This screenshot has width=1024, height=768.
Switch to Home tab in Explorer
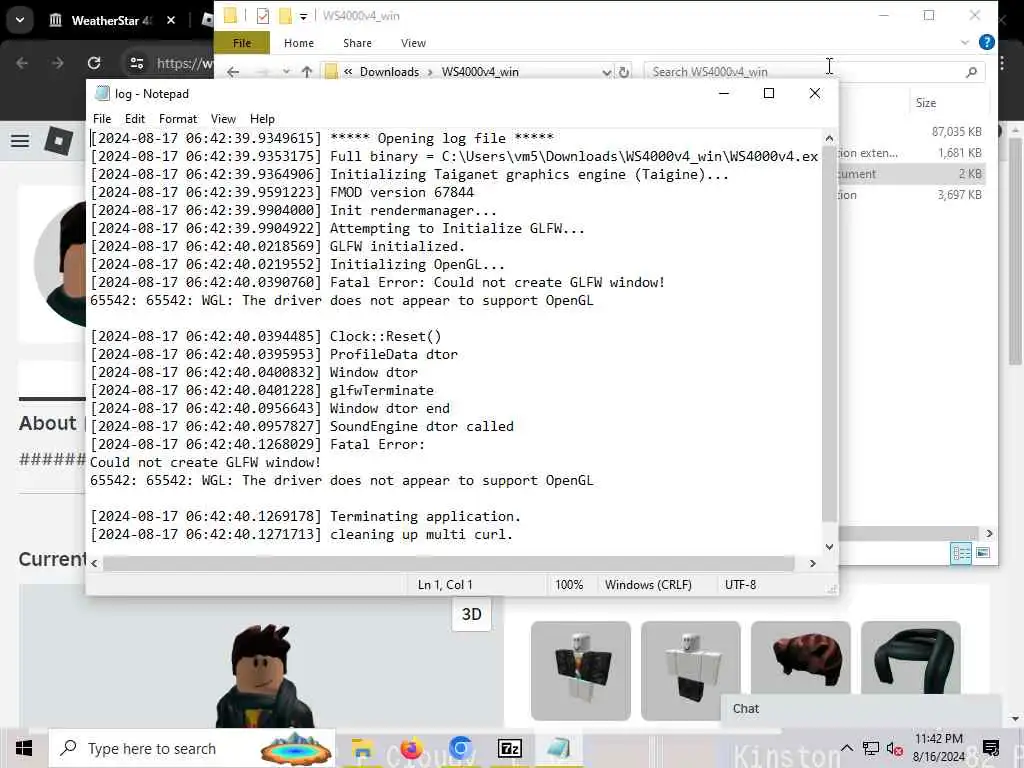(298, 42)
